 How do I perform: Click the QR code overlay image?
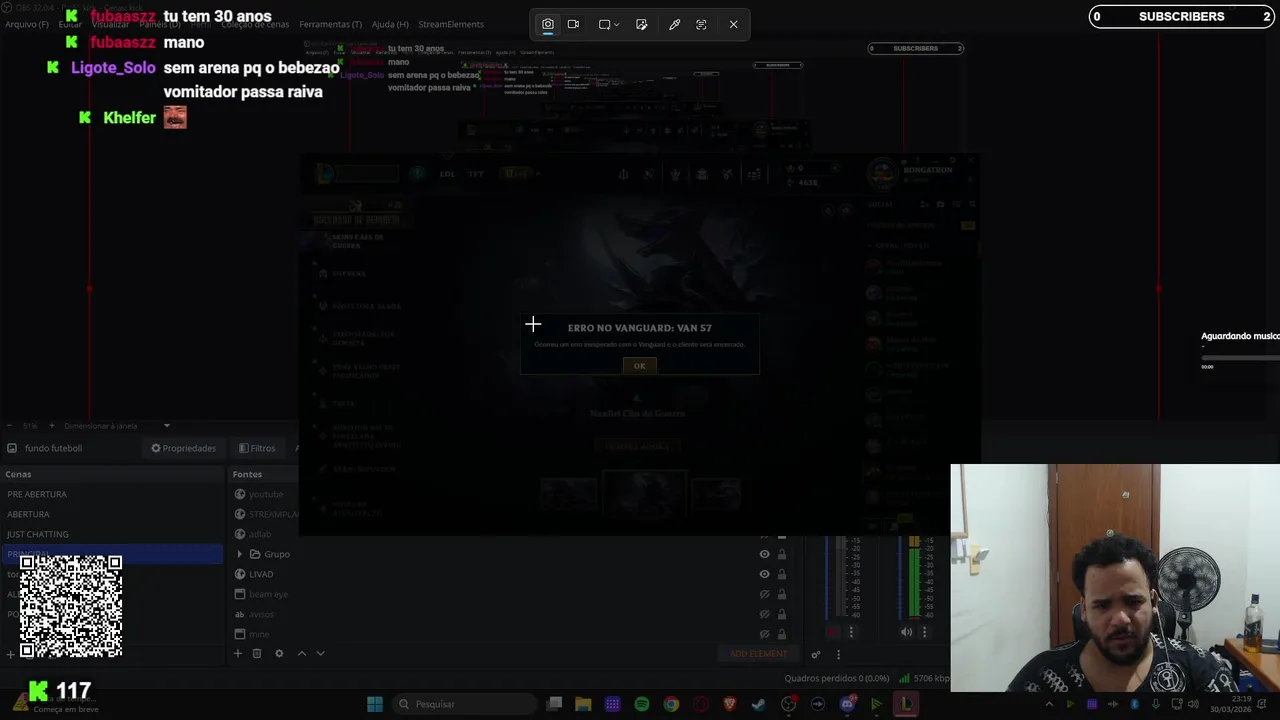point(71,606)
